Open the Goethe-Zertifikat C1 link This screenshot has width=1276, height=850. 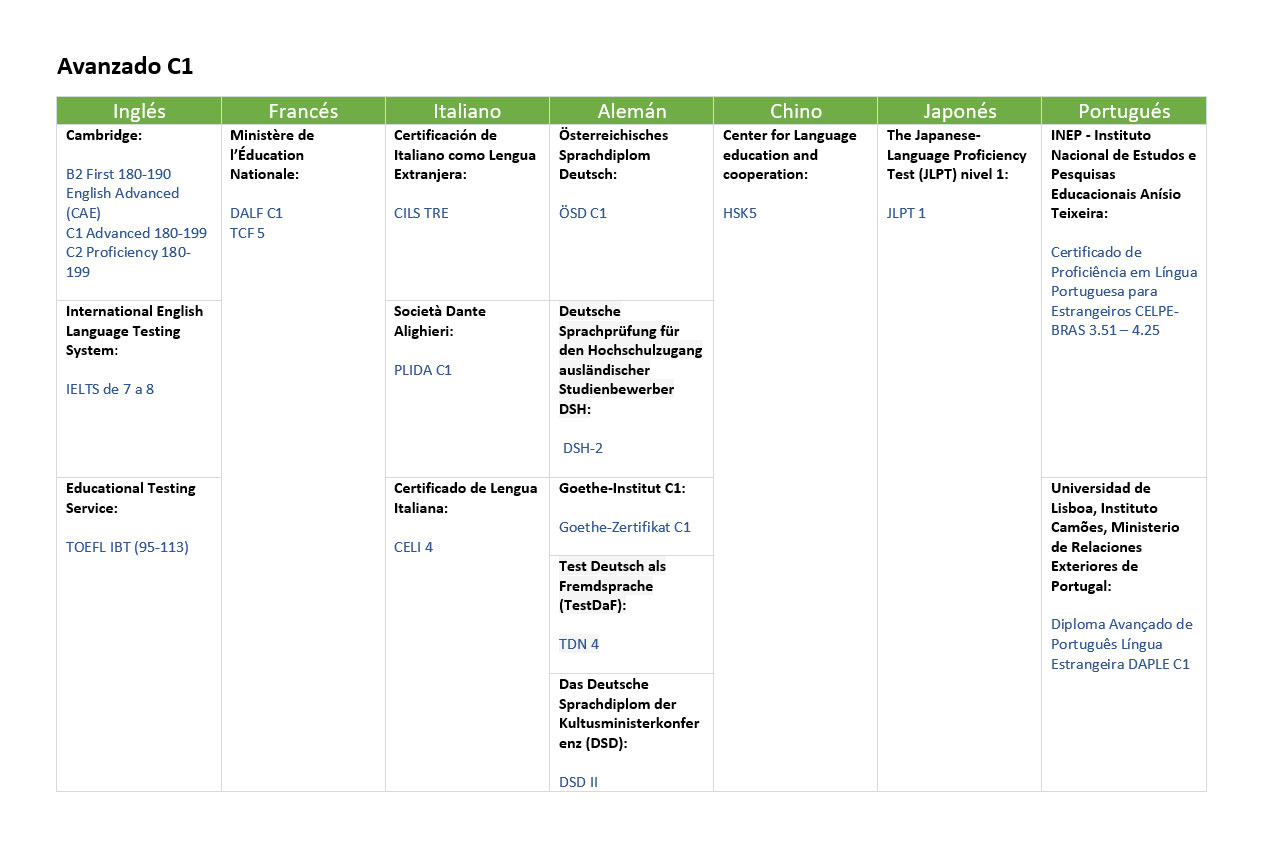point(625,527)
